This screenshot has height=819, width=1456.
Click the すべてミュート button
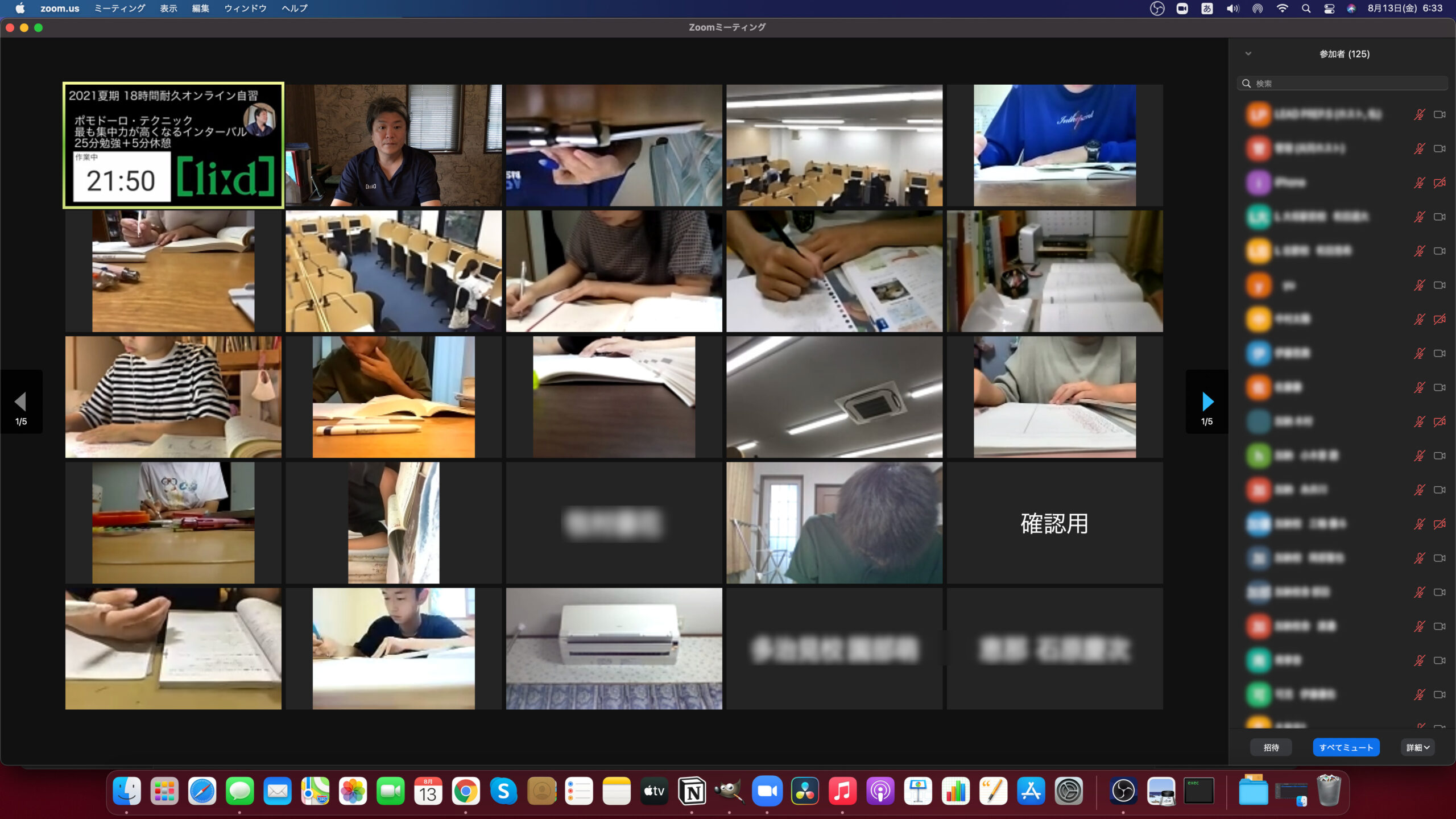tap(1346, 747)
